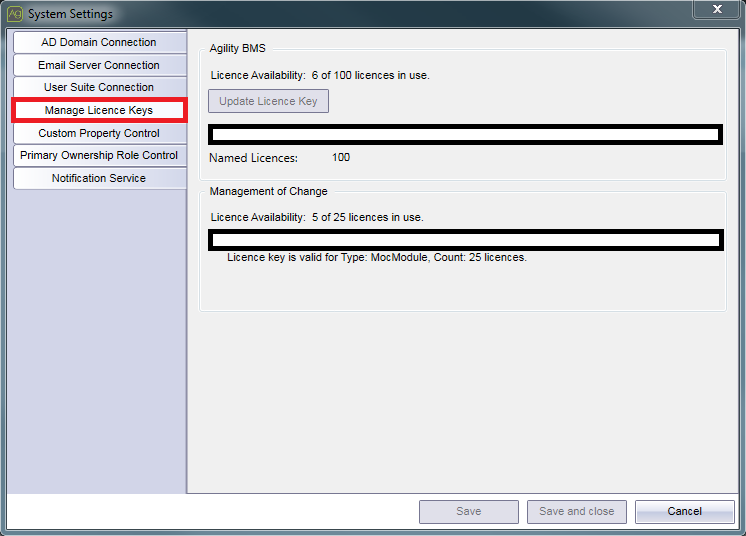Click the Named Licences value 100
This screenshot has height=536, width=746.
coord(341,157)
